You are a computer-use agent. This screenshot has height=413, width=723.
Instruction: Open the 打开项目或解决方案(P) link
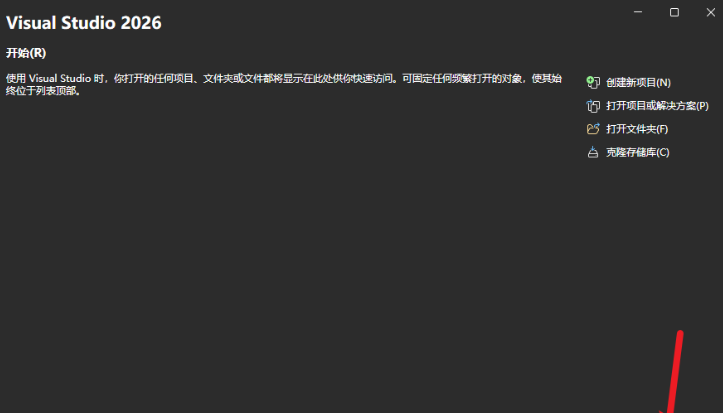tap(657, 106)
